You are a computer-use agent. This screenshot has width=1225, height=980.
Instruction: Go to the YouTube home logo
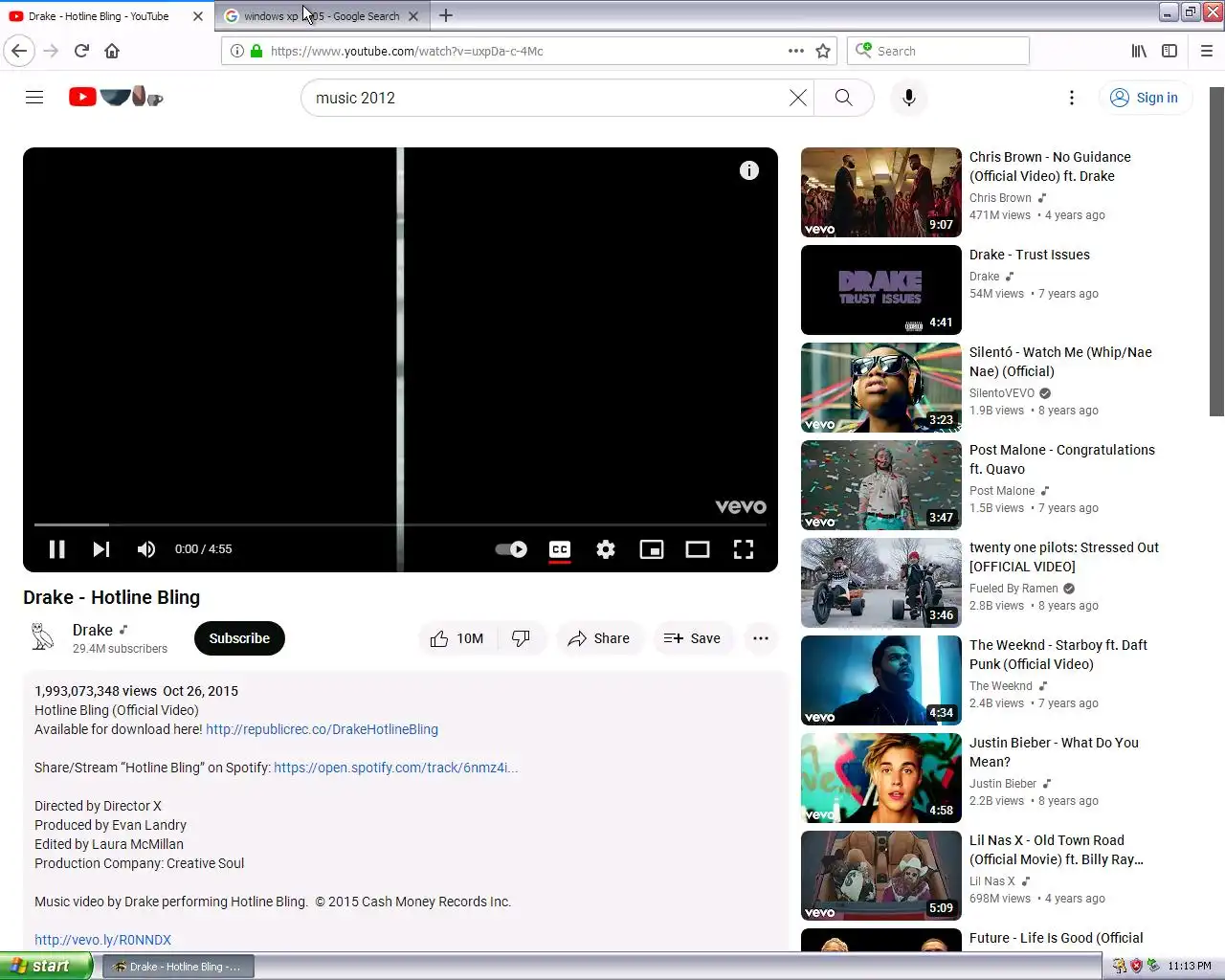(116, 97)
